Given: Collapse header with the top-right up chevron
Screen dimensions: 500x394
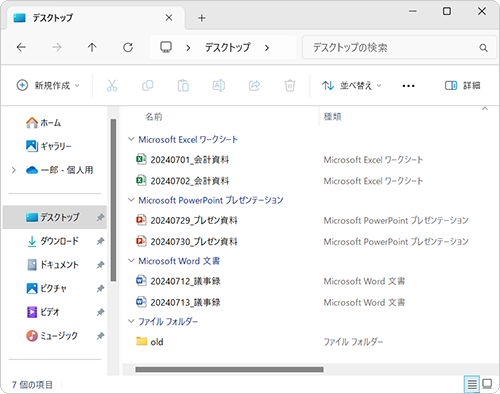Looking at the screenshot, I should (x=485, y=108).
